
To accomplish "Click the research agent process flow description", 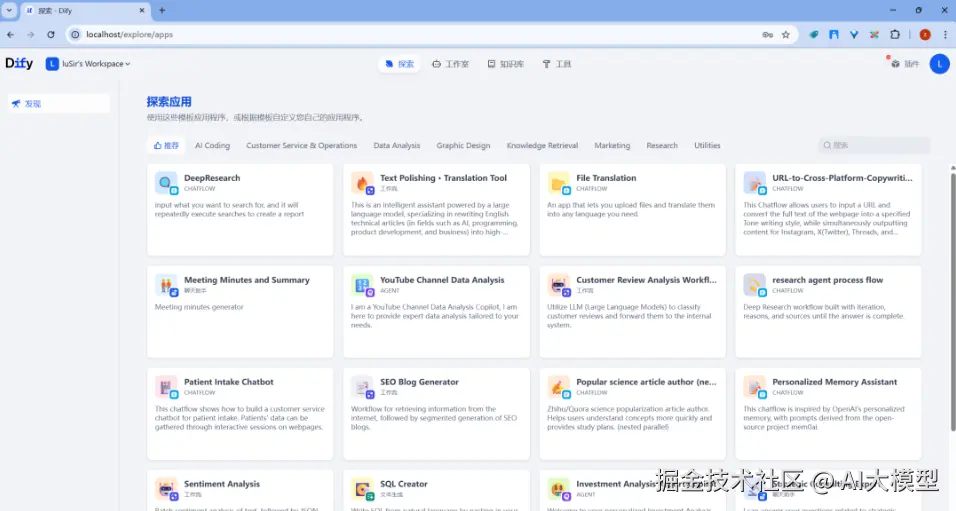I will click(x=824, y=312).
